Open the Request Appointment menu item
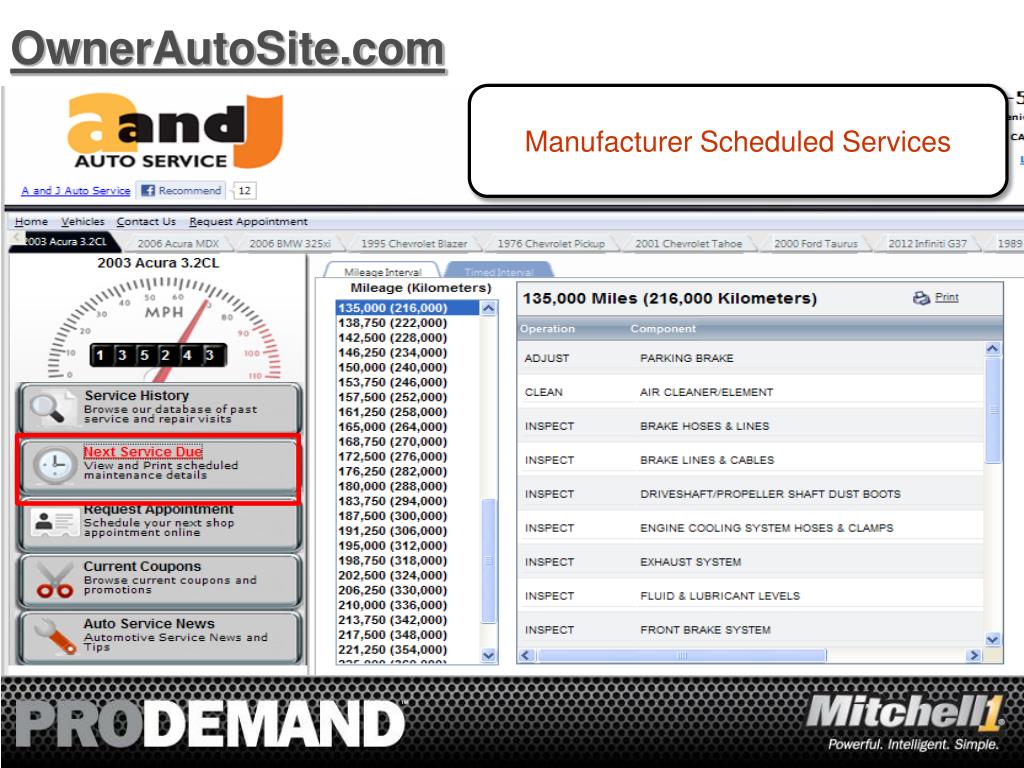1024x768 pixels. (248, 221)
